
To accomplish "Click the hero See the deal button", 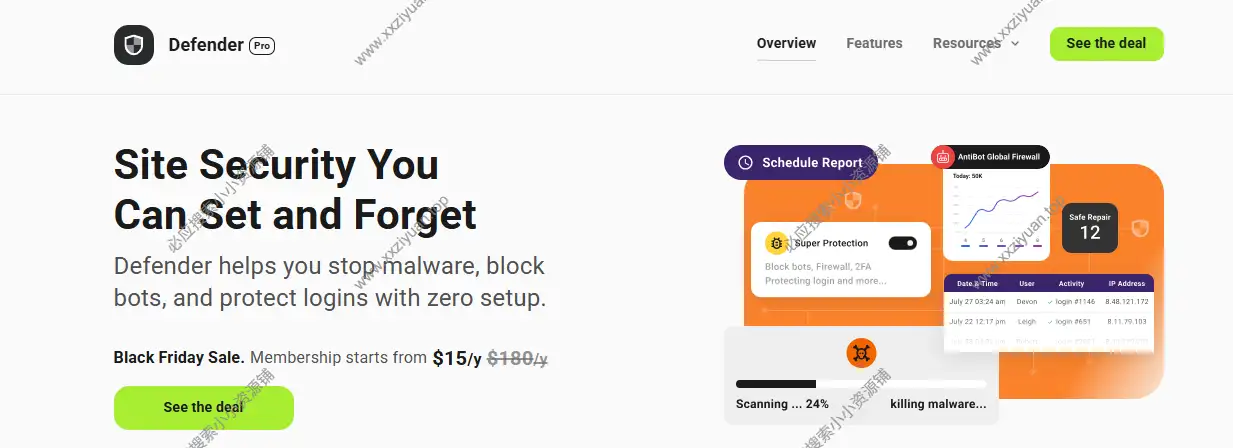I will (204, 407).
